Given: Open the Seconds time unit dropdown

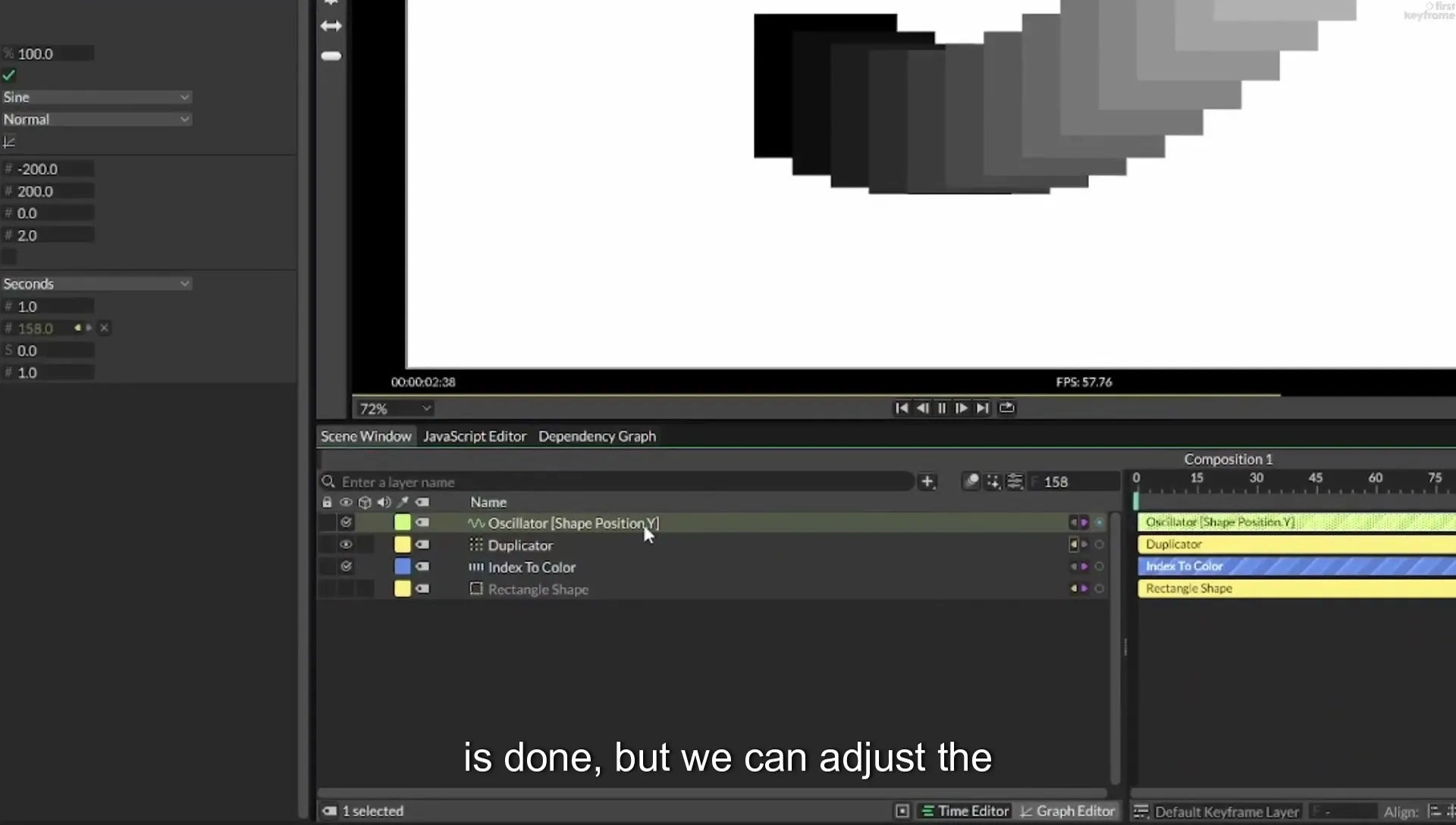Looking at the screenshot, I should click(x=96, y=284).
